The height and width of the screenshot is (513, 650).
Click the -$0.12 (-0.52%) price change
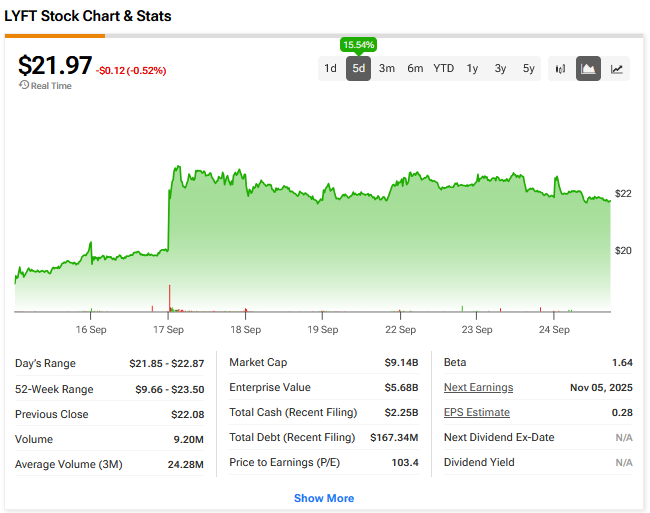click(131, 71)
